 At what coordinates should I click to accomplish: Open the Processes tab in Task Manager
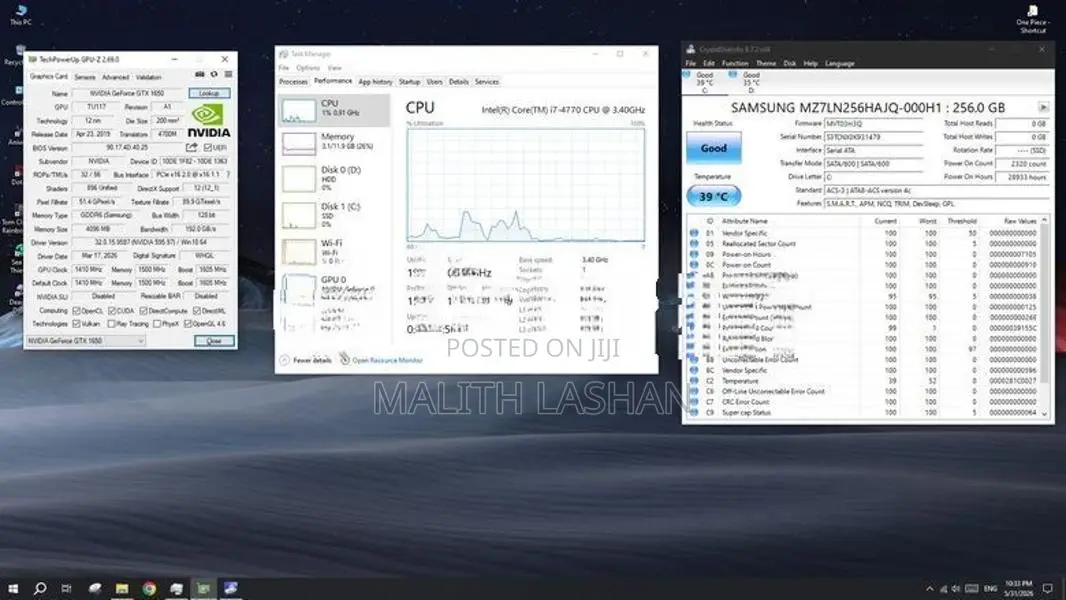pyautogui.click(x=293, y=82)
